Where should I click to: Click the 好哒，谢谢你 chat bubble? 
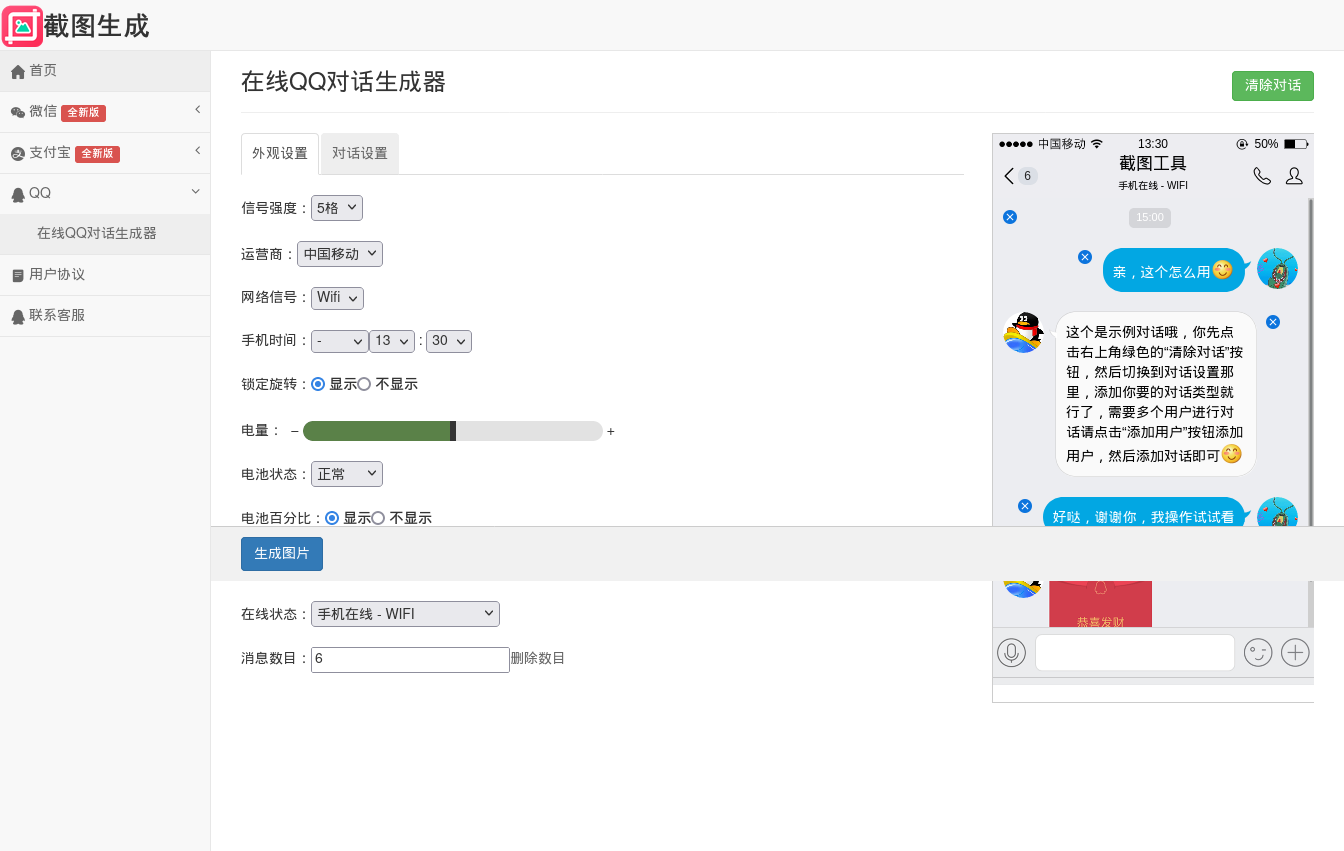(1145, 512)
